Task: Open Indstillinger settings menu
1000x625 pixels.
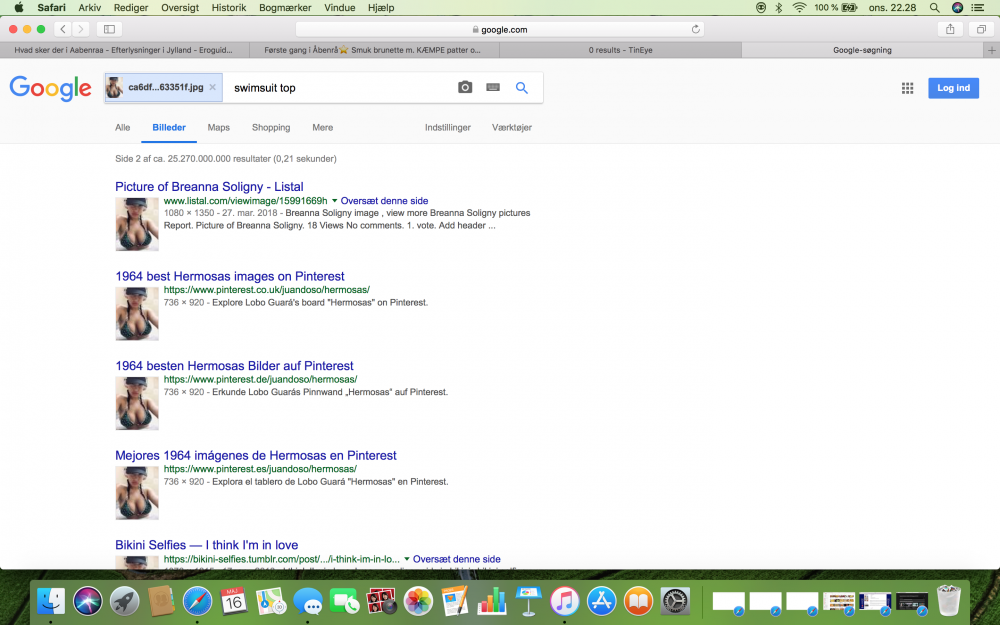Action: pos(448,128)
